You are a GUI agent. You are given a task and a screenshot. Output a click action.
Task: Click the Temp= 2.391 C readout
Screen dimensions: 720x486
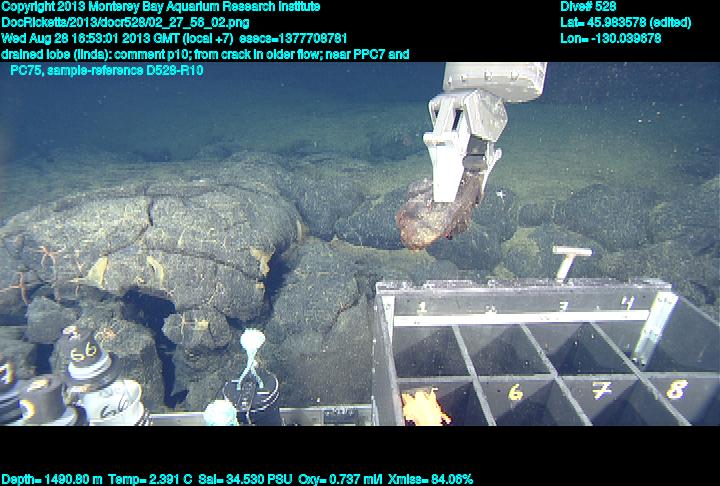coord(150,480)
